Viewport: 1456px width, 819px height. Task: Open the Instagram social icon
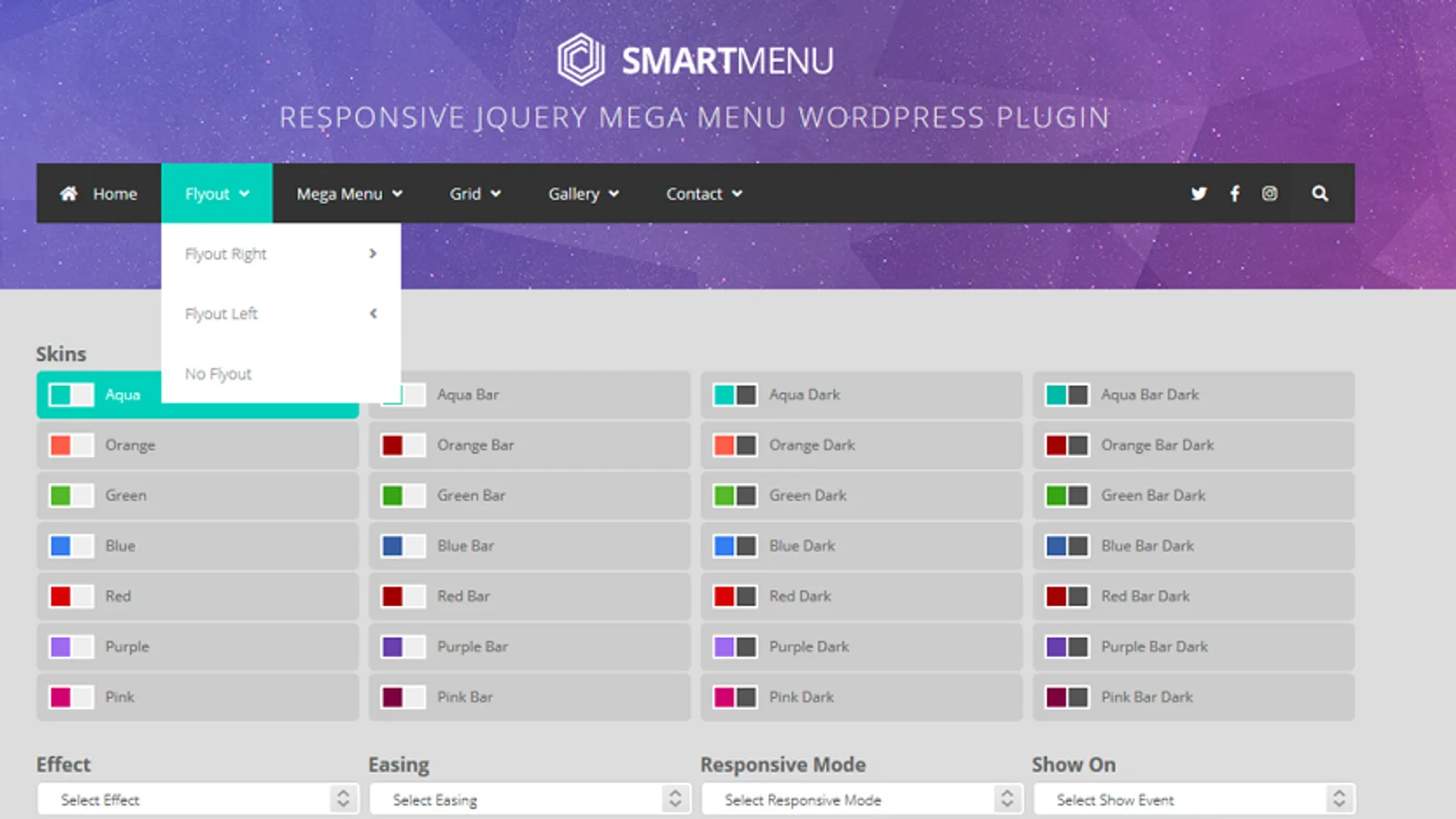(x=1269, y=193)
